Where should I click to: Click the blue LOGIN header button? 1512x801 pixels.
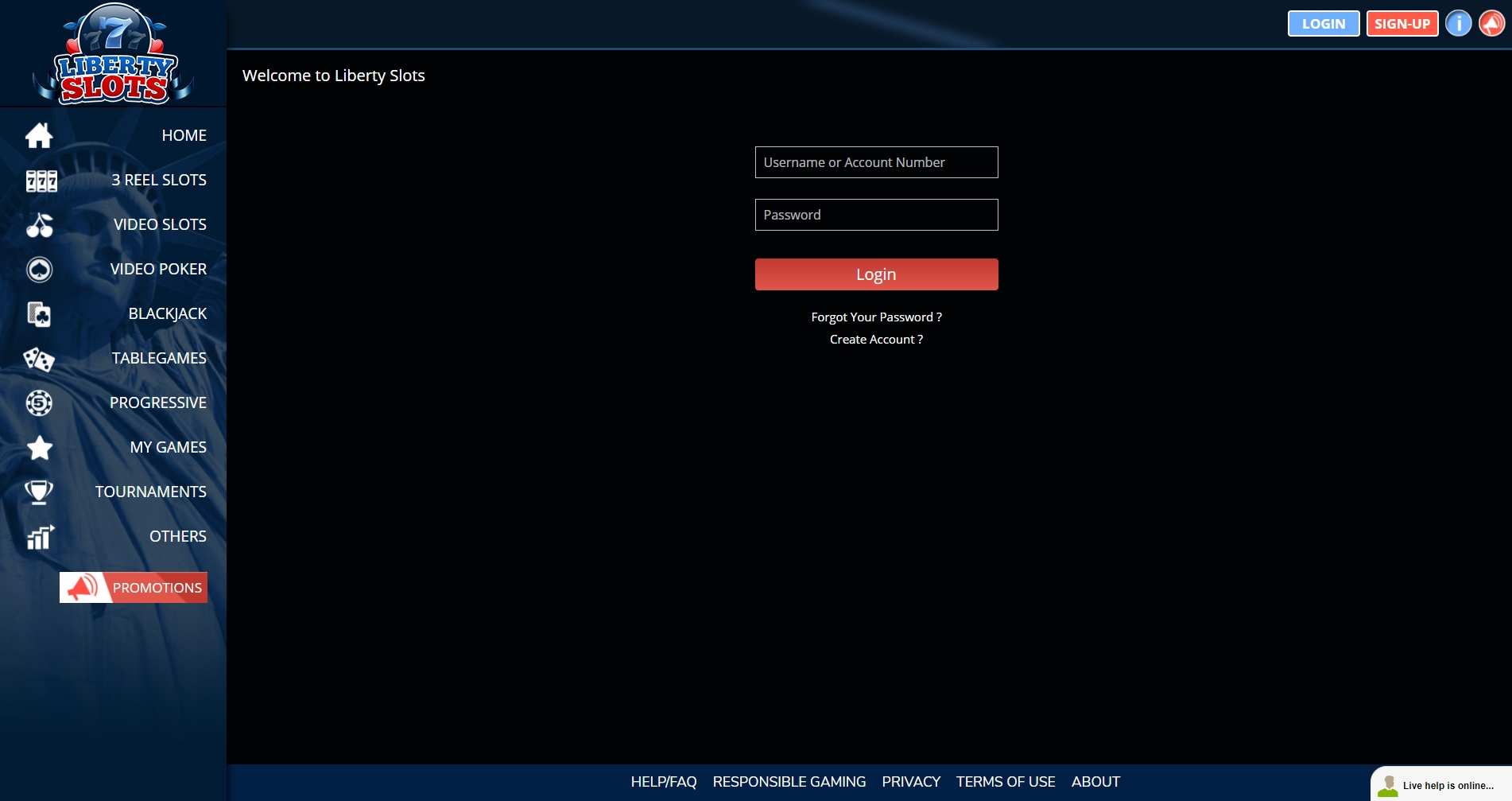point(1324,24)
